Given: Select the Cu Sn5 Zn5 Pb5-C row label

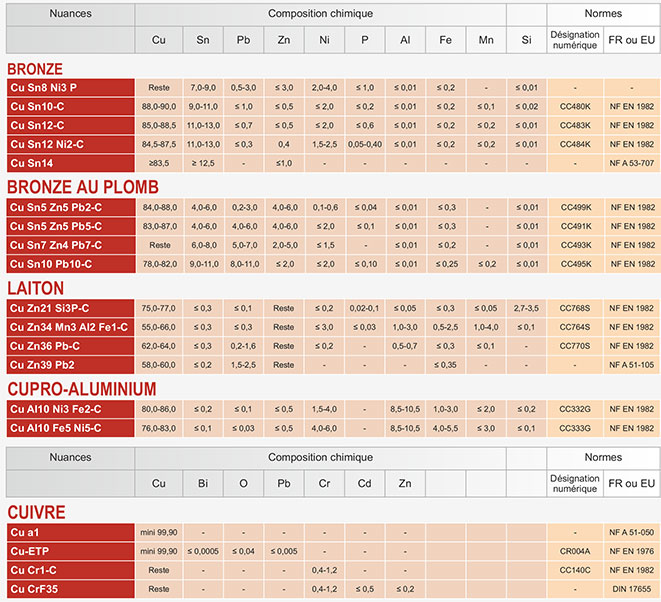Looking at the screenshot, I should [x=70, y=226].
